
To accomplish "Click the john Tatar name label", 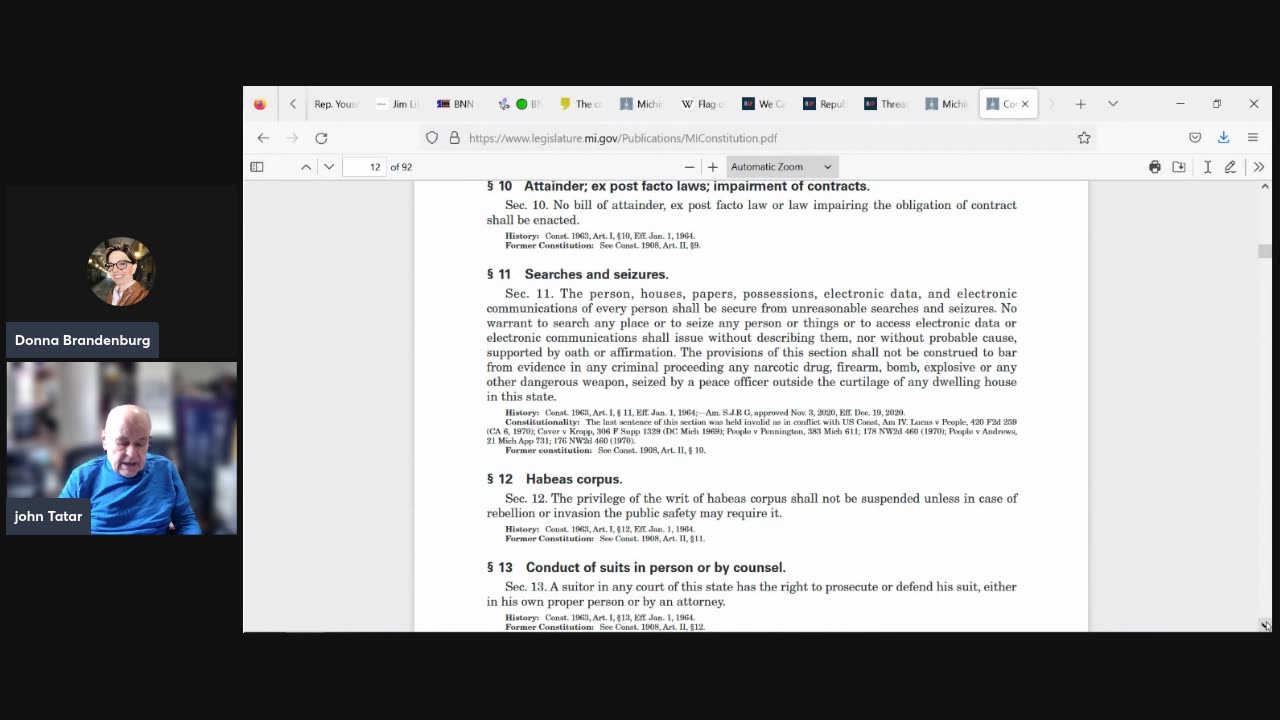I will pos(48,516).
